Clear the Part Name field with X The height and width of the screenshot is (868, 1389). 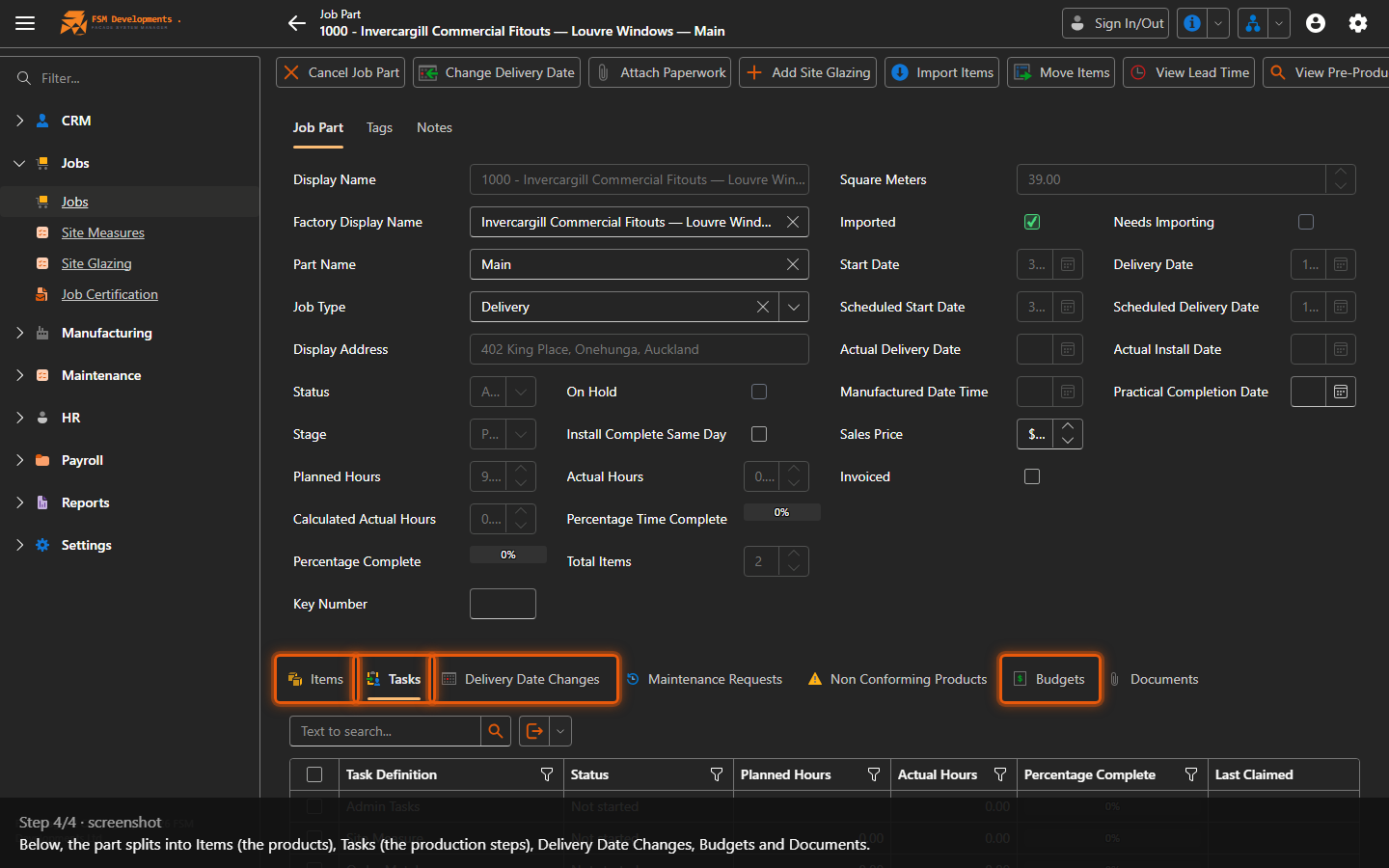(x=793, y=264)
